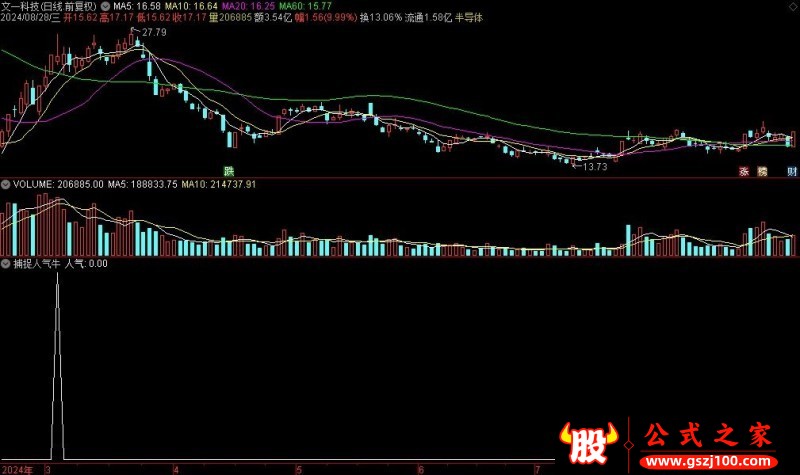
Task: Click the 人气: 0.00 value
Action: click(x=86, y=264)
